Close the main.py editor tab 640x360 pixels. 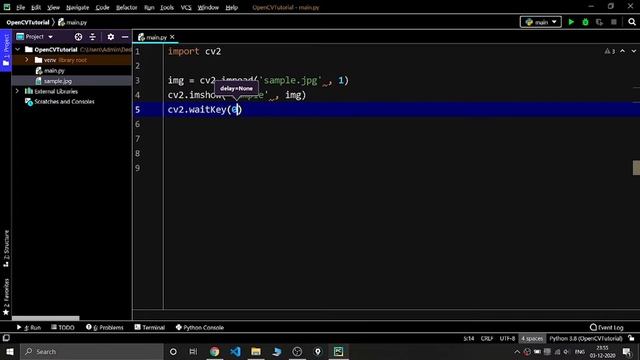tap(172, 37)
